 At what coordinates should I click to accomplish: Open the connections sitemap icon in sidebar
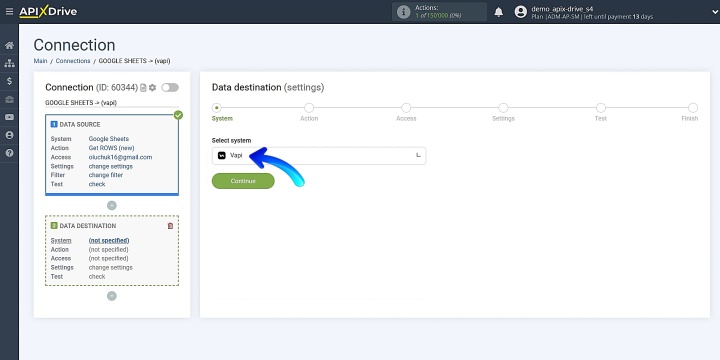click(x=9, y=63)
